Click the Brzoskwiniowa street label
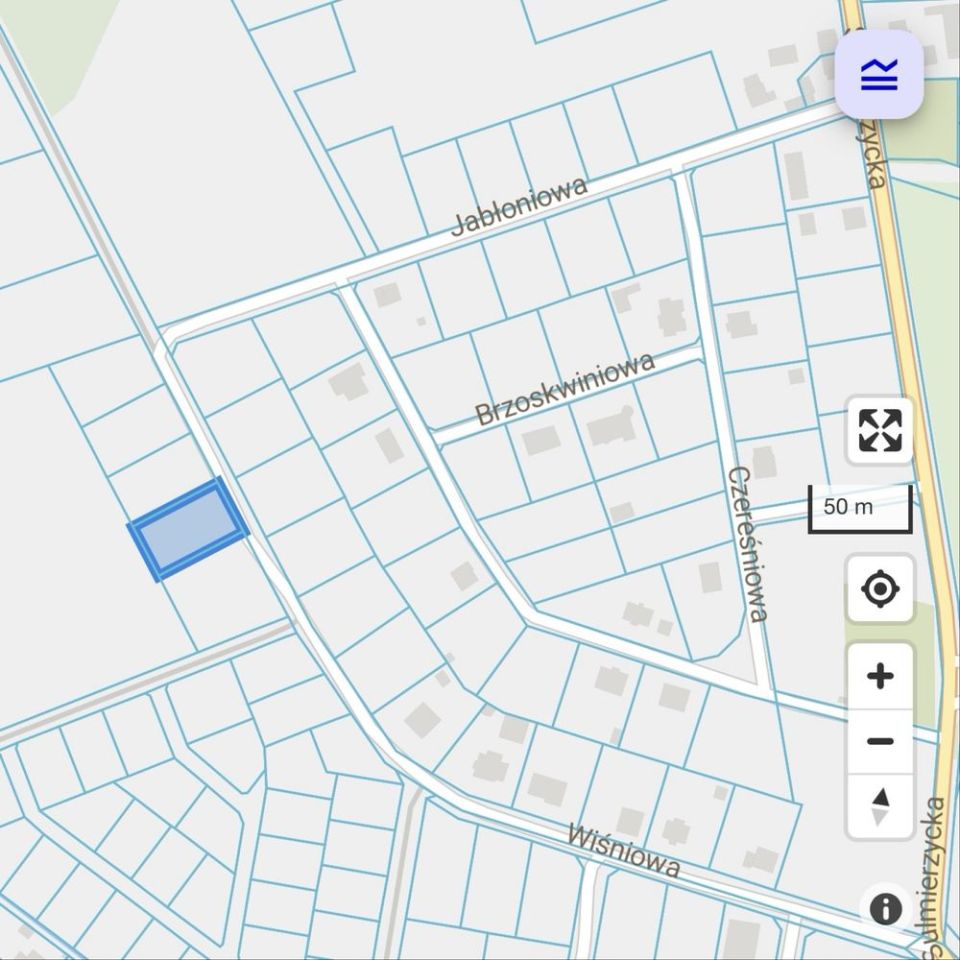 pyautogui.click(x=565, y=388)
